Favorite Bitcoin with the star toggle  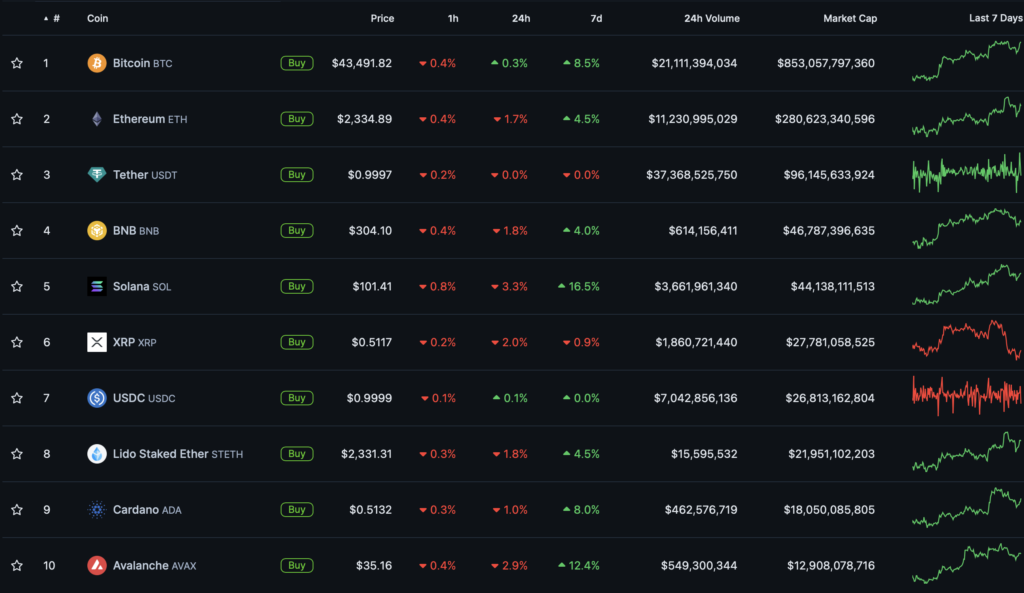pyautogui.click(x=17, y=63)
